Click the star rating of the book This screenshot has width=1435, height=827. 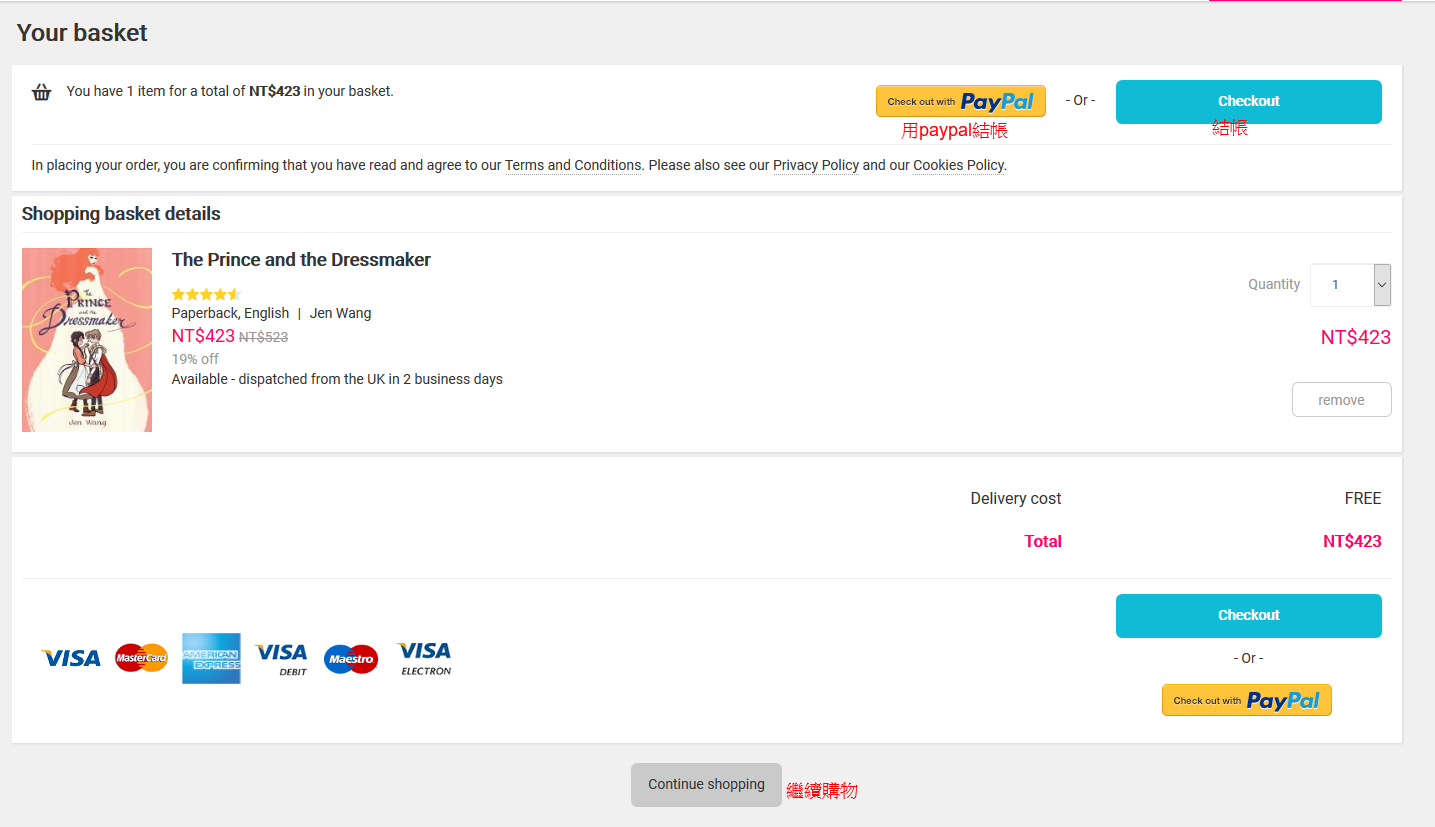(206, 294)
